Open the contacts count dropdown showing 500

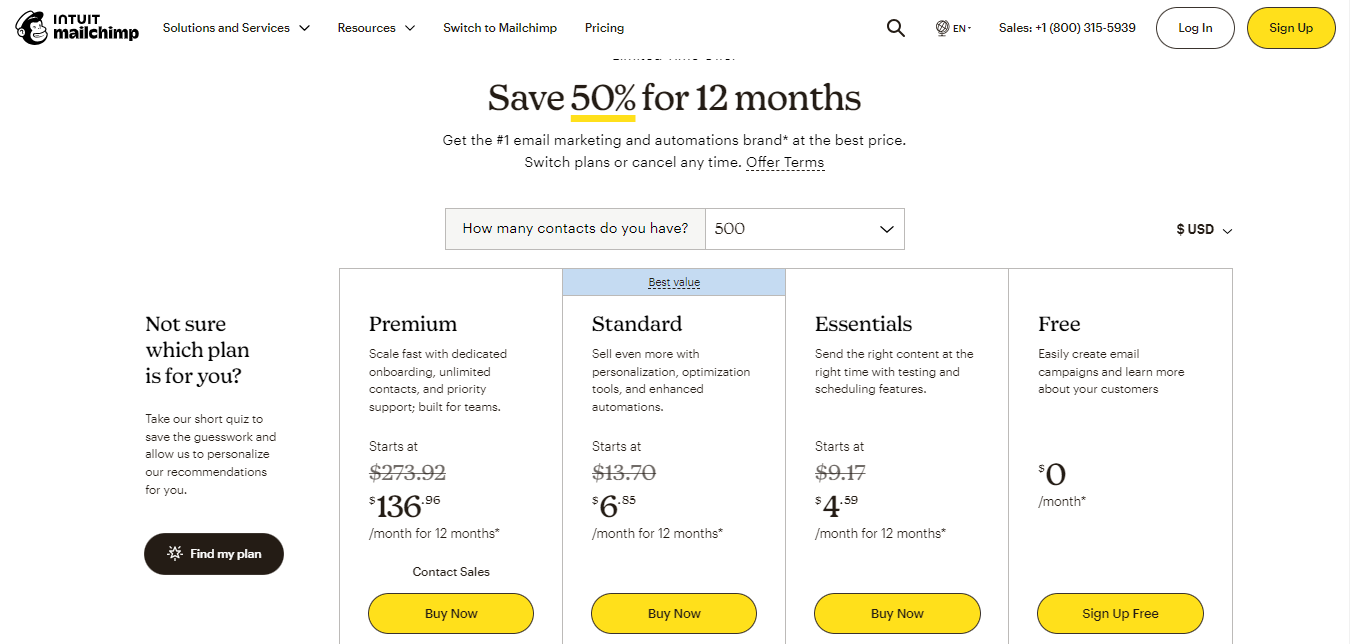tap(805, 229)
